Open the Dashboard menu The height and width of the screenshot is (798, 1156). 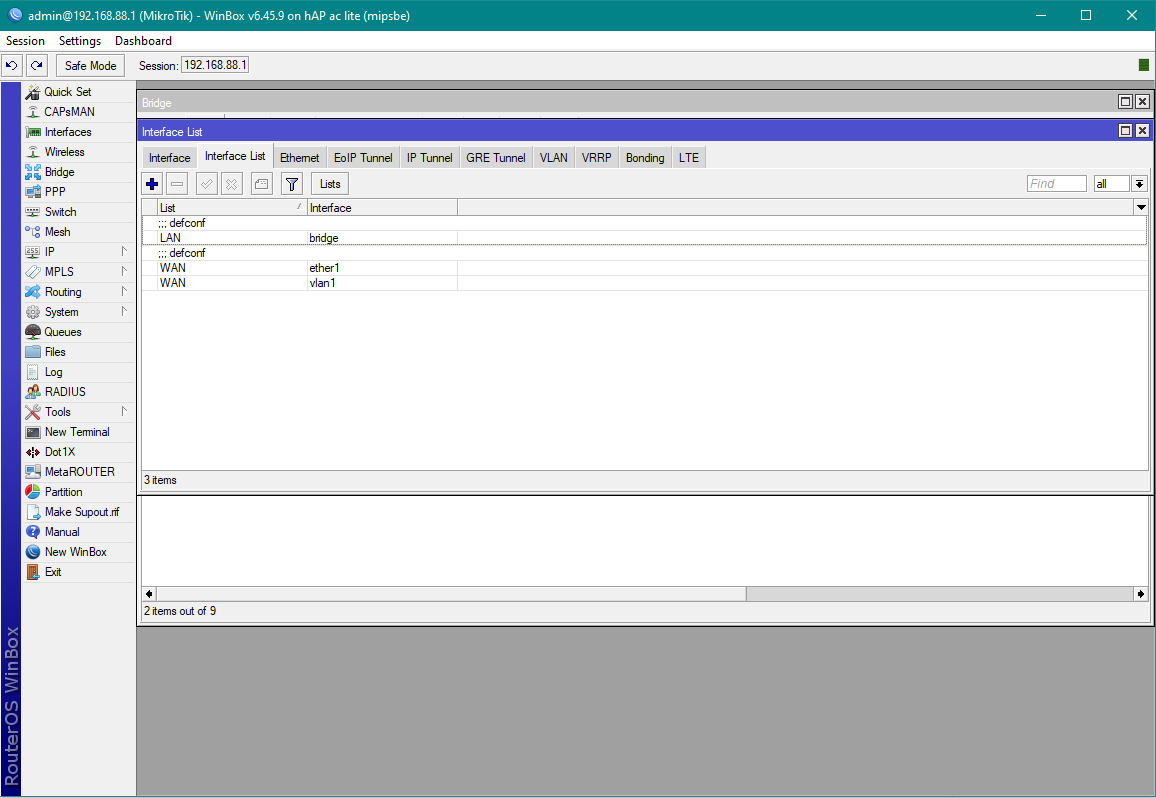coord(143,41)
